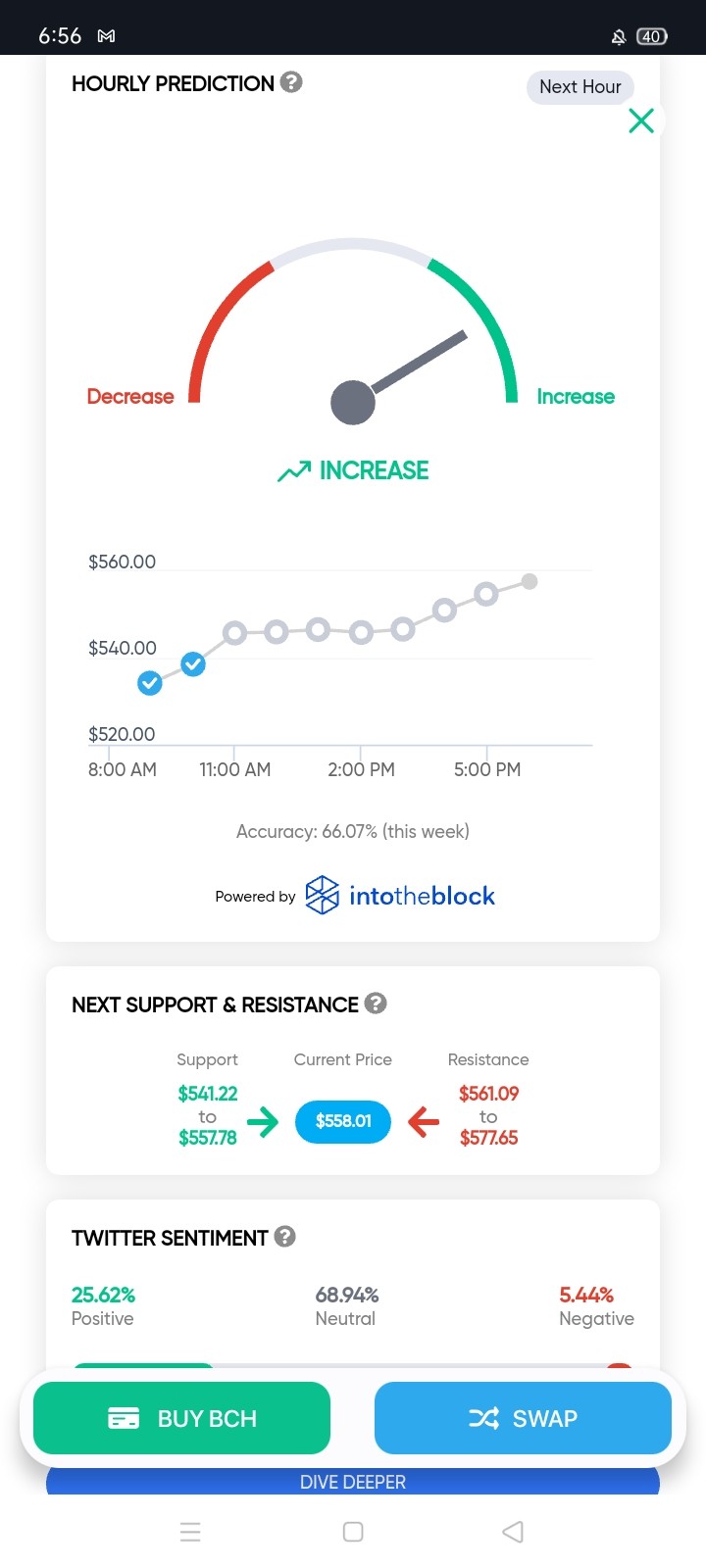
Task: Tap the SWAP button
Action: pyautogui.click(x=523, y=1418)
